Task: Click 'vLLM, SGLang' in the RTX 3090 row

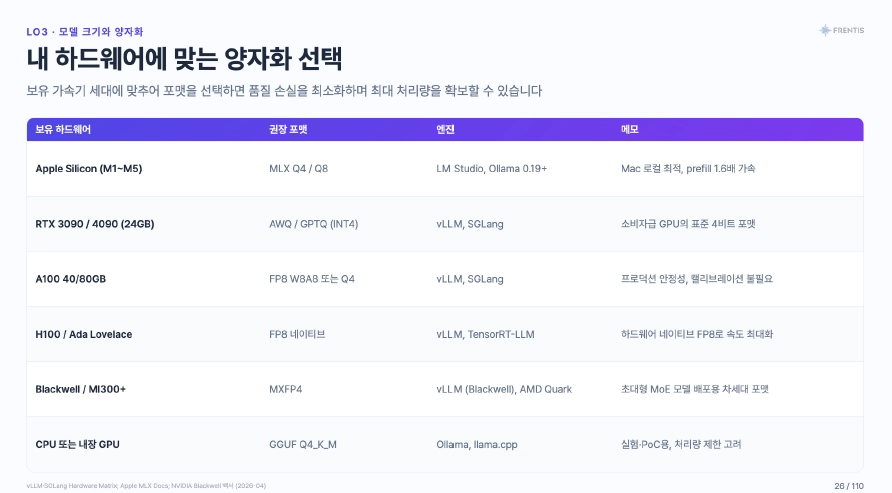Action: coord(470,224)
